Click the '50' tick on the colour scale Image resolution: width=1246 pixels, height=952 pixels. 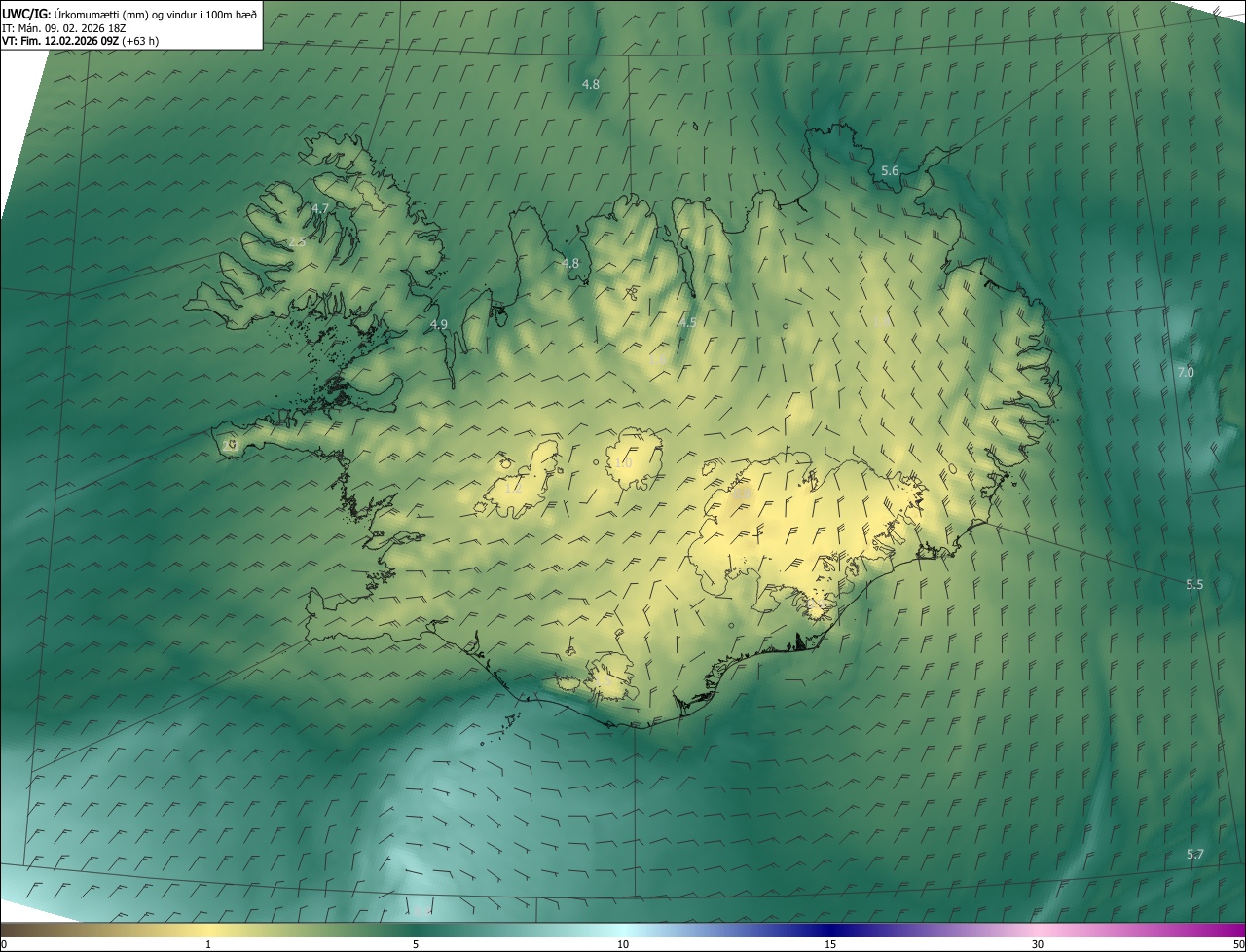[1238, 944]
